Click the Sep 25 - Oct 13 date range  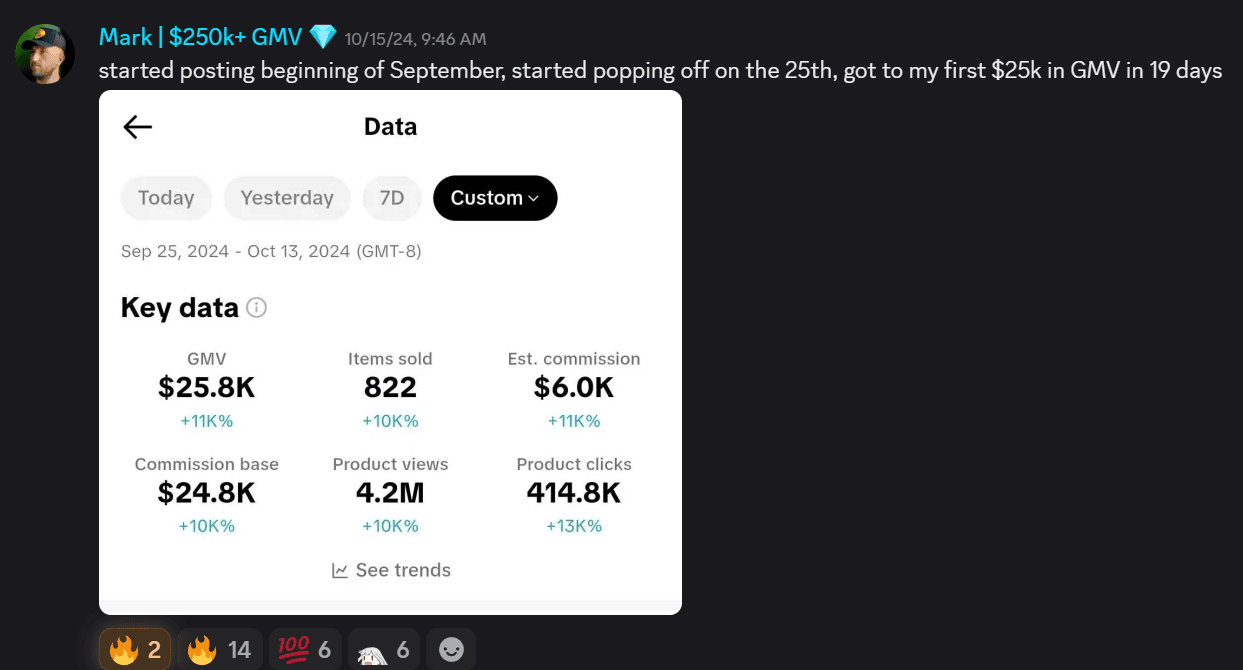[x=271, y=251]
